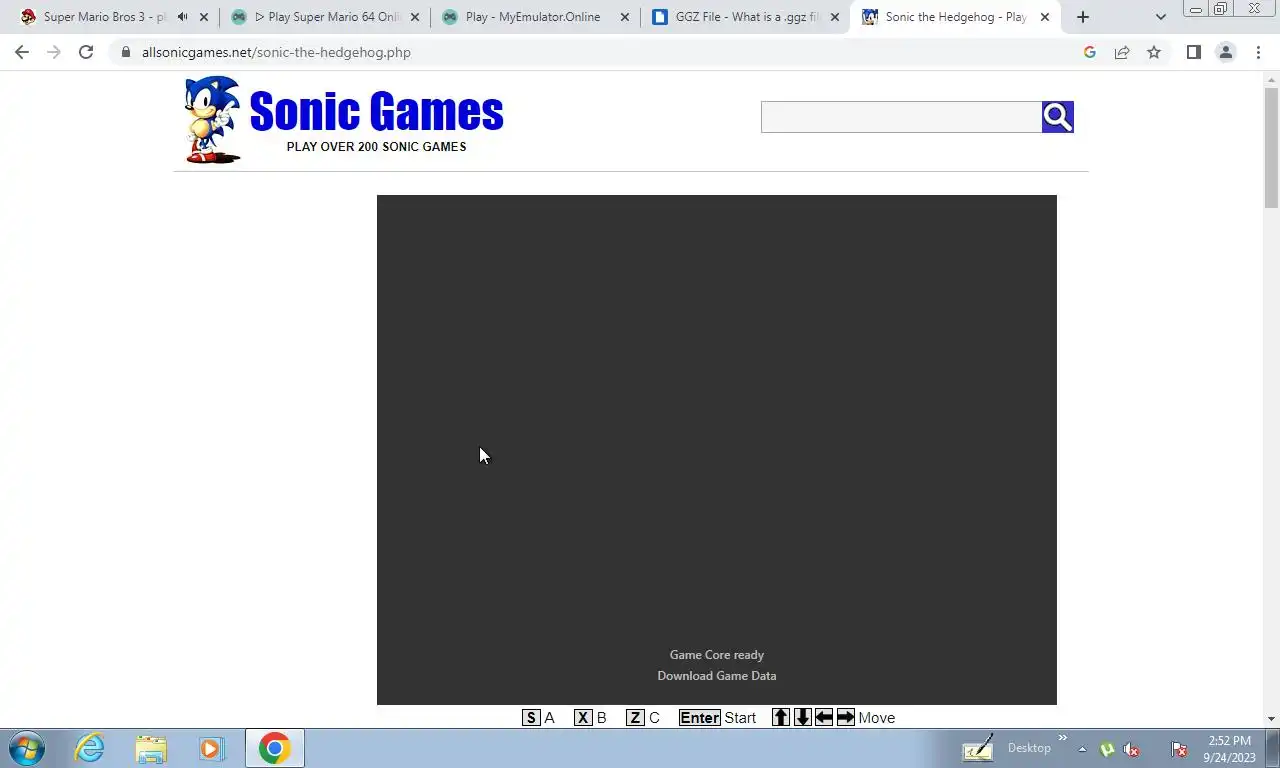Switch to the Super Mario Bros 3 tab
Screen dimensions: 1280x768
[x=104, y=17]
